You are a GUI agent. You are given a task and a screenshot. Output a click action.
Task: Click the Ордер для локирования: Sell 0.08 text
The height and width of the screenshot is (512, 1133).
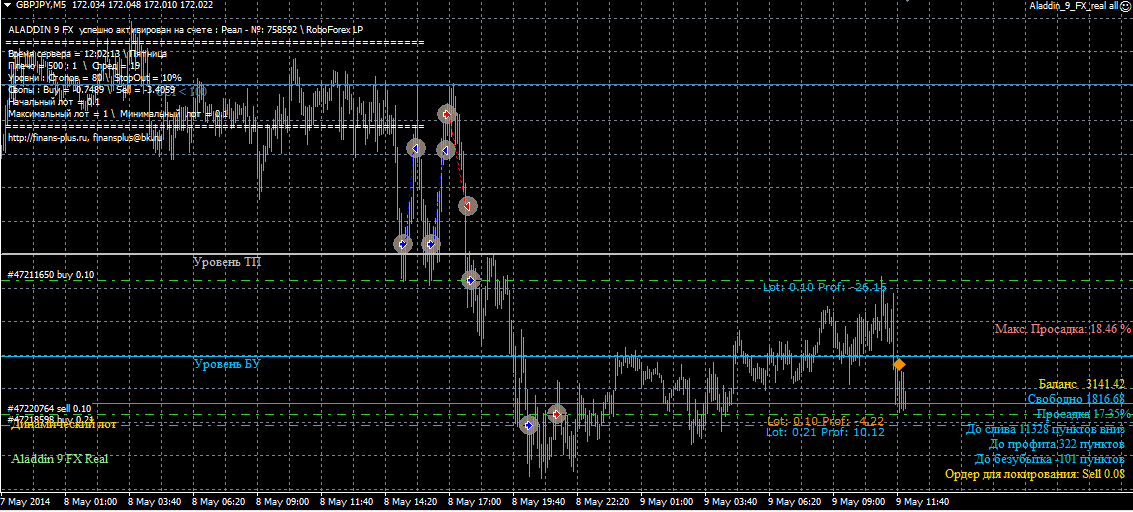[x=1035, y=474]
